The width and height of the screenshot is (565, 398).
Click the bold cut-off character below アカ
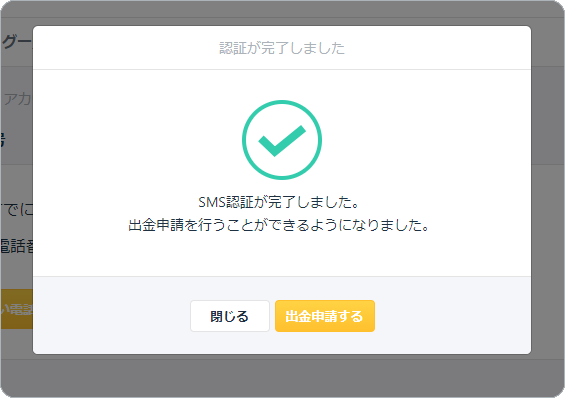[2, 140]
